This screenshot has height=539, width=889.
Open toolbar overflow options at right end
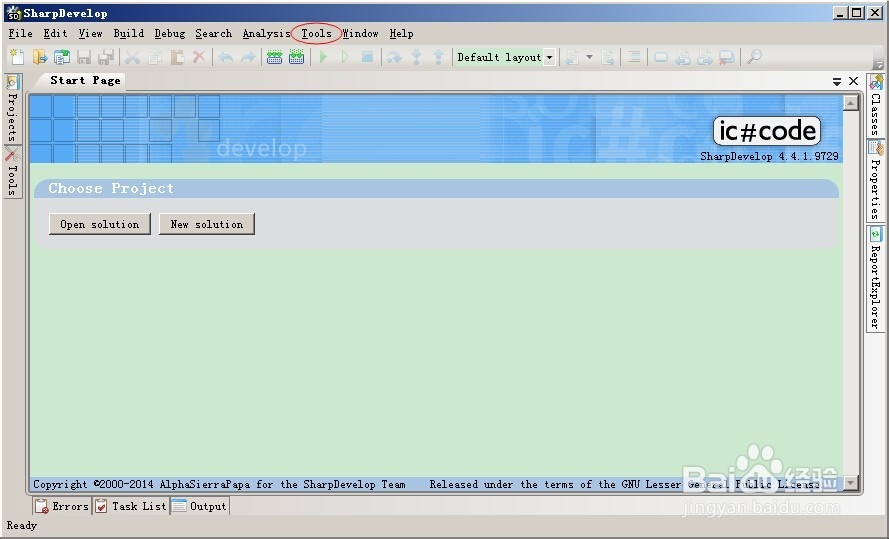[x=878, y=63]
